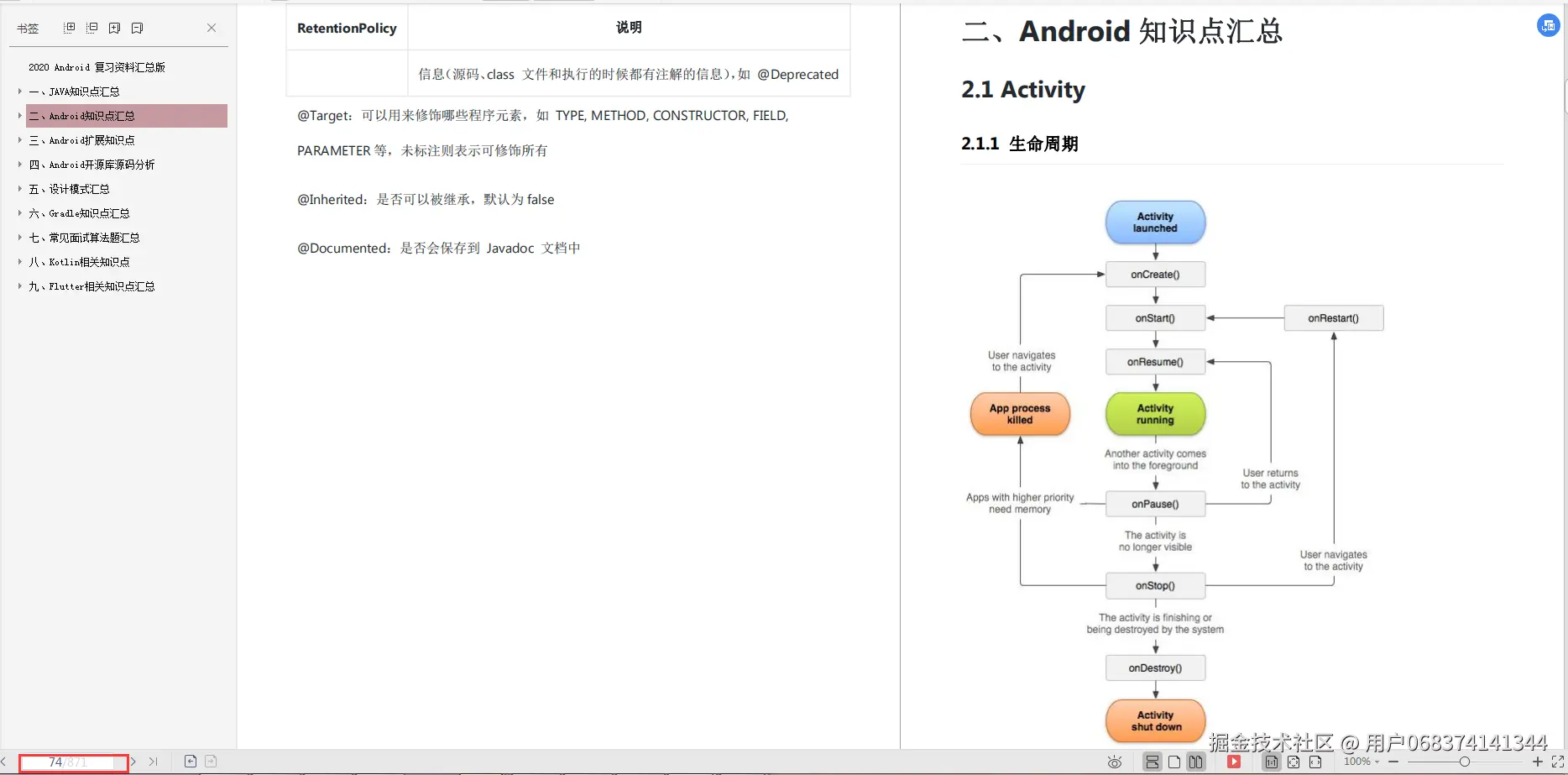Open the floating share bubble at top right

click(1547, 25)
